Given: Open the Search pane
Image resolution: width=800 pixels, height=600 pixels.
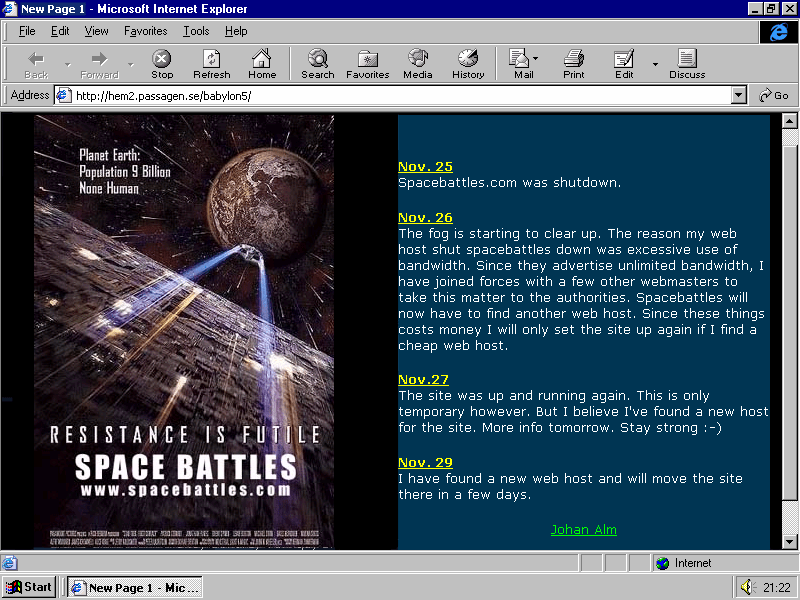Looking at the screenshot, I should coord(317,64).
